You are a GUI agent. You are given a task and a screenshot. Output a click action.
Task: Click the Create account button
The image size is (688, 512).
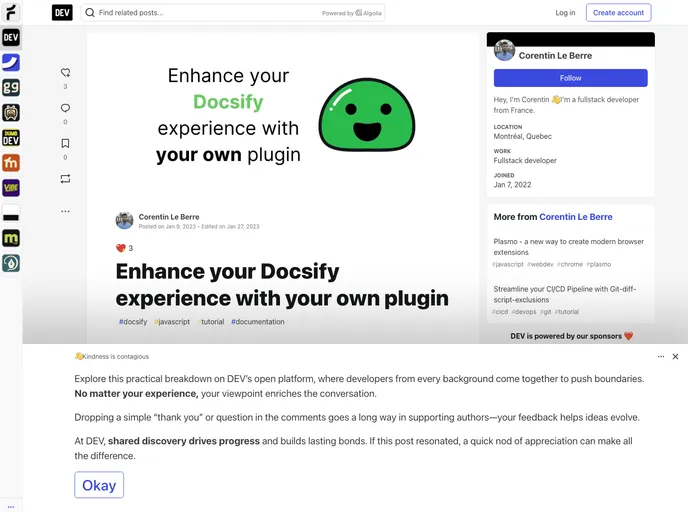(618, 13)
